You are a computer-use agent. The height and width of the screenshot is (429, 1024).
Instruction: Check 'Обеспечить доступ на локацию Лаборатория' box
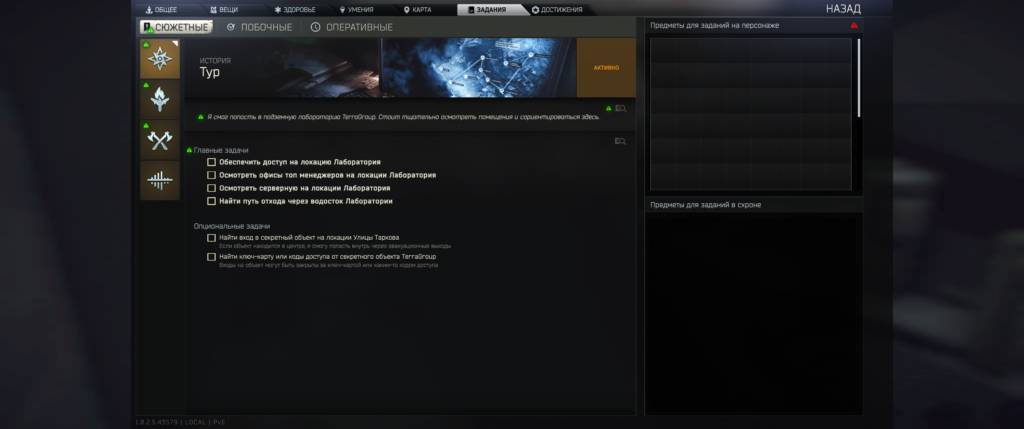[211, 161]
